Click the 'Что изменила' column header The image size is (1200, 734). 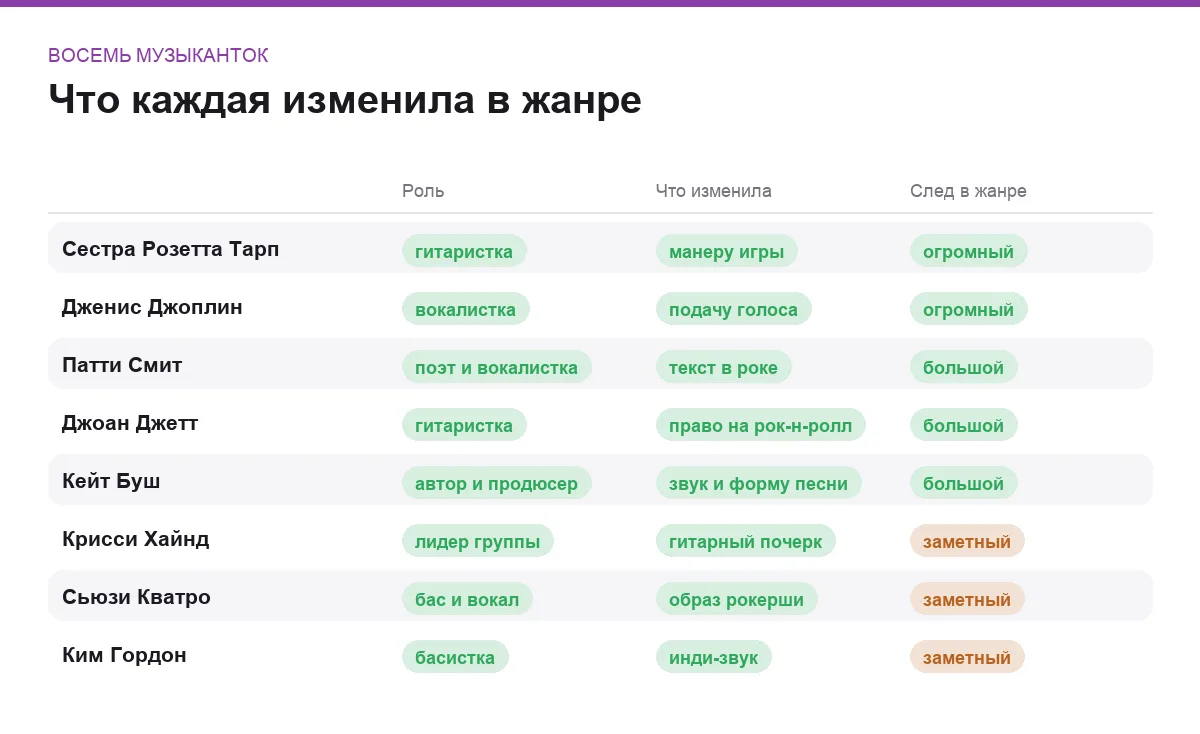714,191
